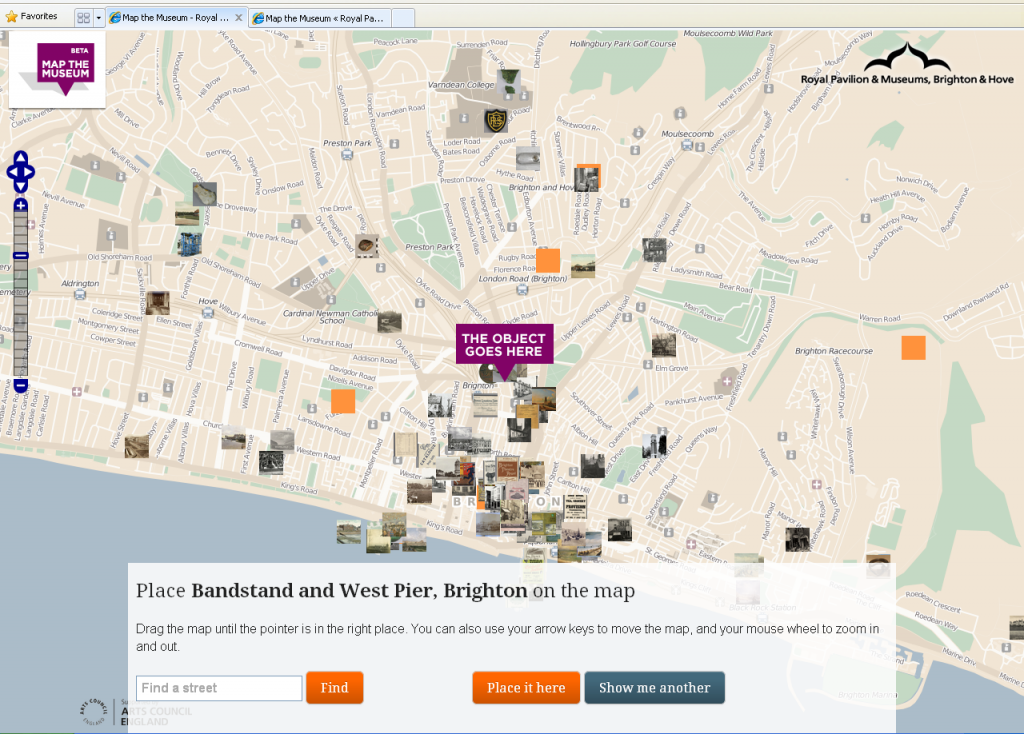Pan the map right with the right arrow
The height and width of the screenshot is (734, 1024).
(x=29, y=172)
